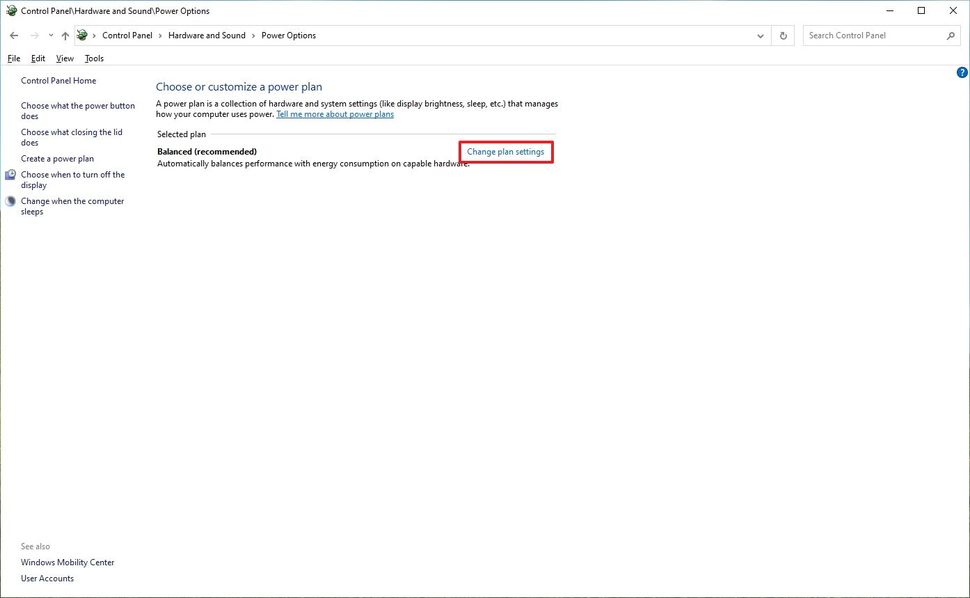Click the Up one level arrow
The height and width of the screenshot is (598, 970).
(65, 35)
